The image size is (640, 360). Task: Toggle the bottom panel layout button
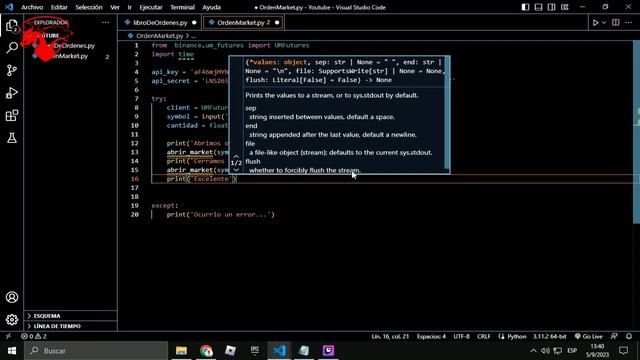538,7
